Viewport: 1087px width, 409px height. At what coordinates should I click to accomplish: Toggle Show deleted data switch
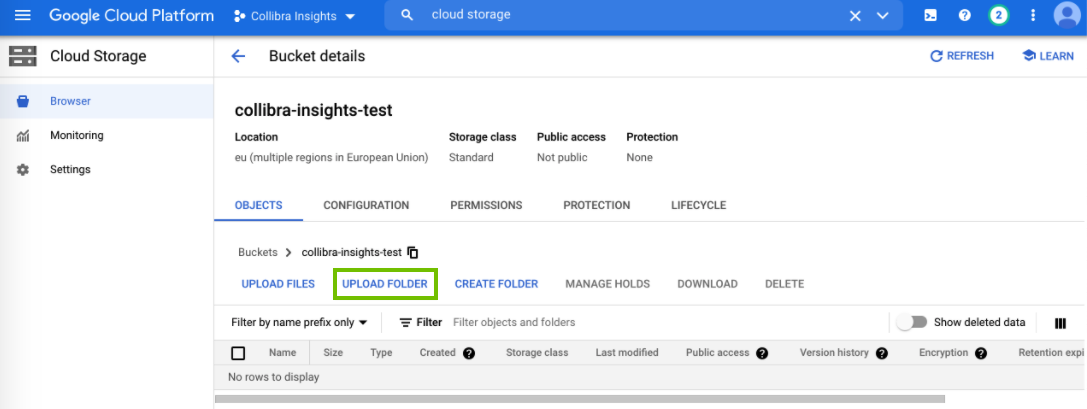point(911,322)
